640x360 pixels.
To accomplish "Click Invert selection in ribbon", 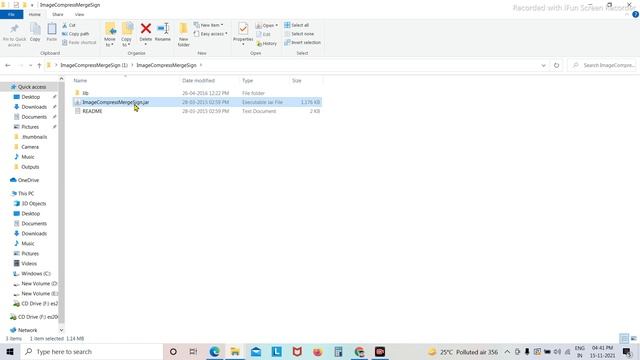I will pyautogui.click(x=302, y=42).
